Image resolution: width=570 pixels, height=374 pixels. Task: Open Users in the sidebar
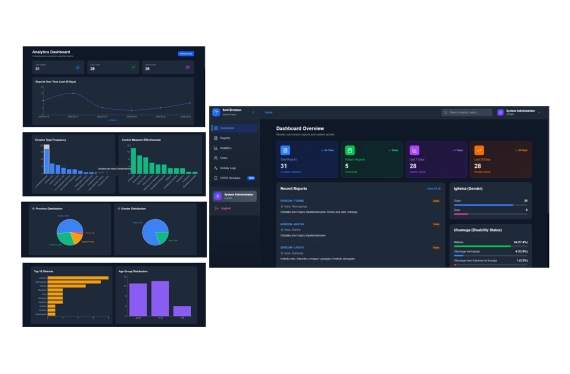pyautogui.click(x=234, y=158)
